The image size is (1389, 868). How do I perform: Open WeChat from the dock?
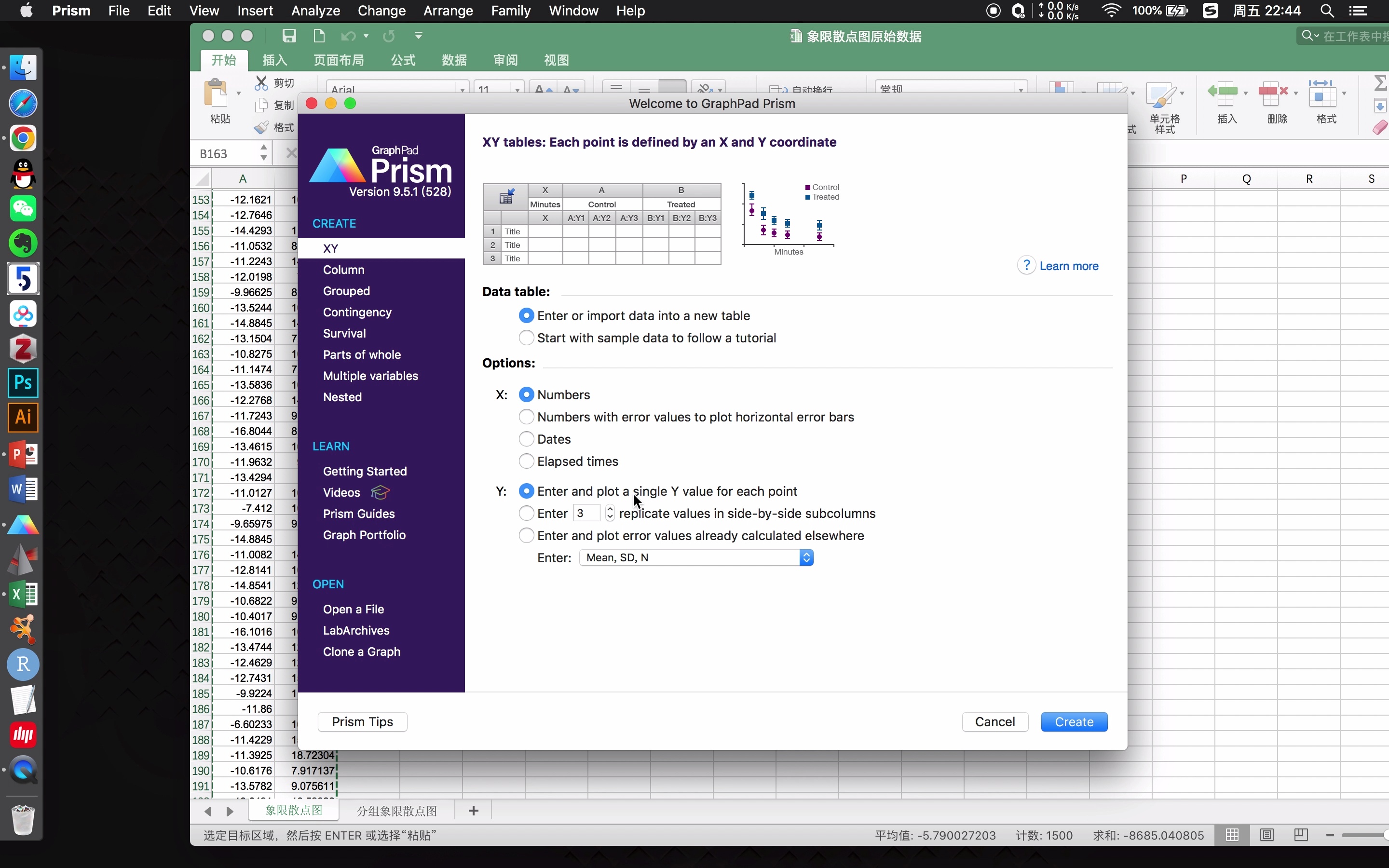23,208
